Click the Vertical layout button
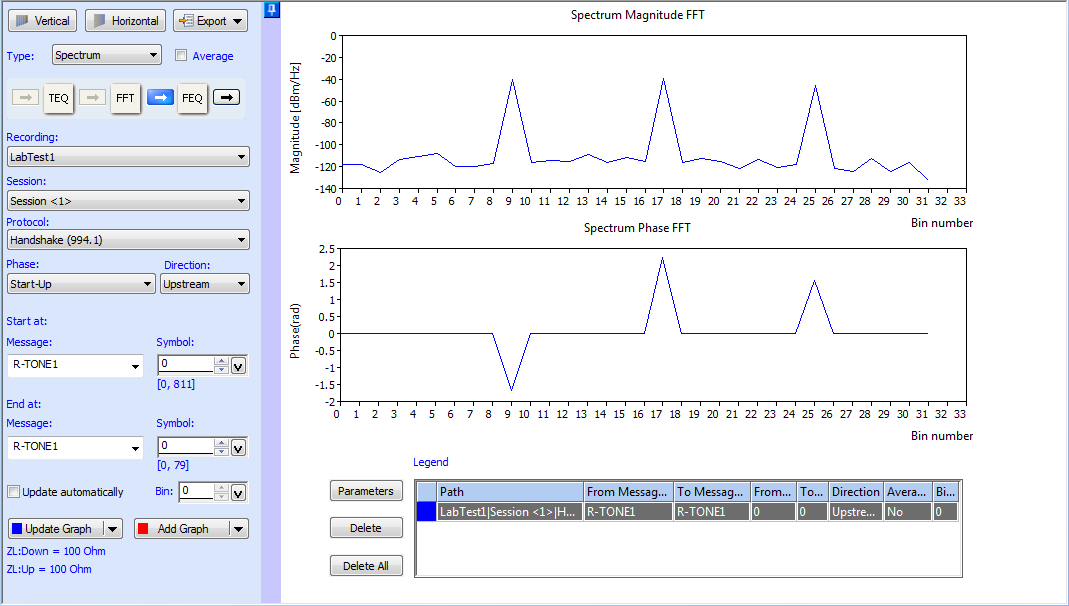Screen dimensions: 1069x606 point(42,21)
